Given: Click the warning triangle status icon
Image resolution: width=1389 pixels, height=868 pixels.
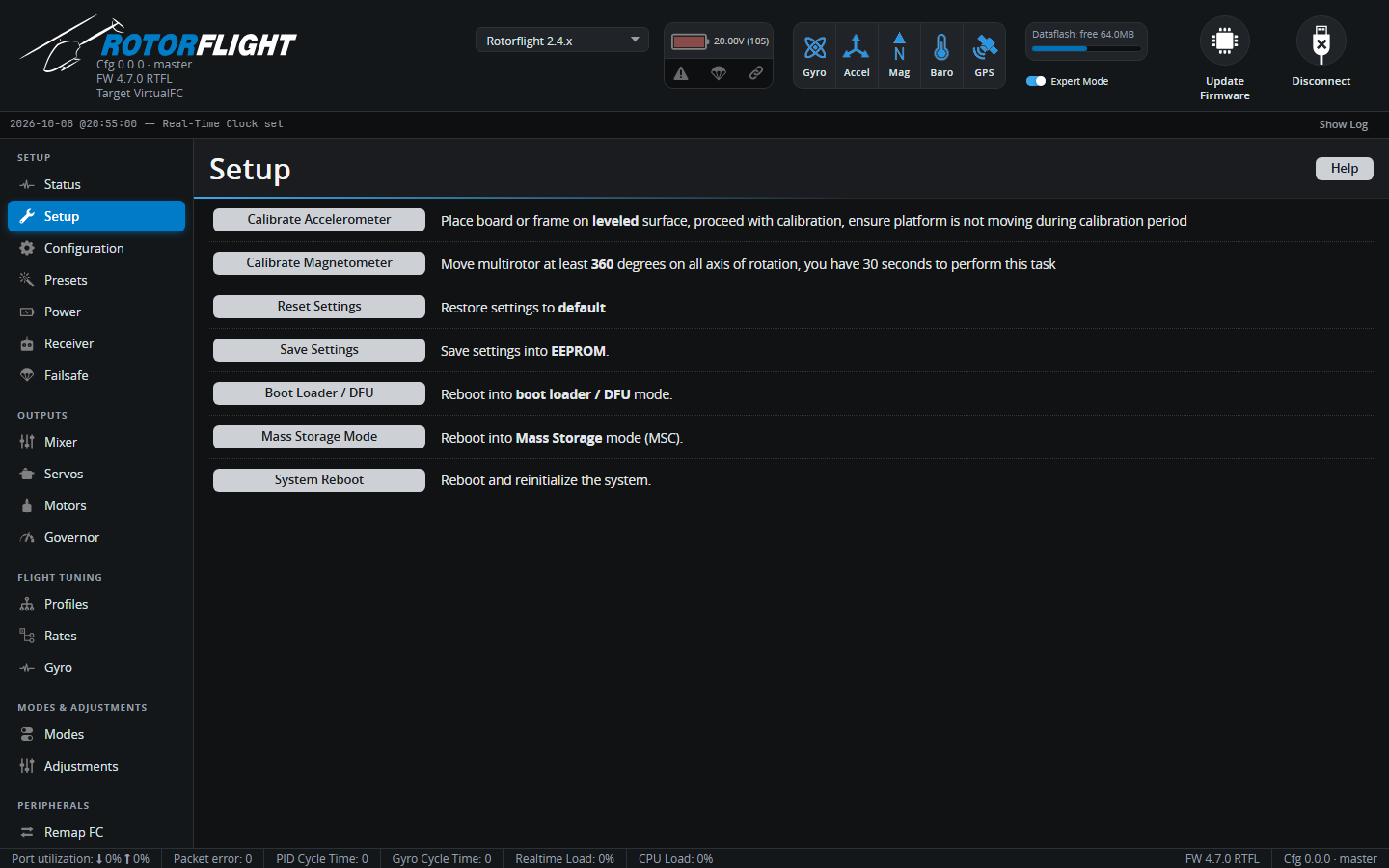Looking at the screenshot, I should [681, 73].
